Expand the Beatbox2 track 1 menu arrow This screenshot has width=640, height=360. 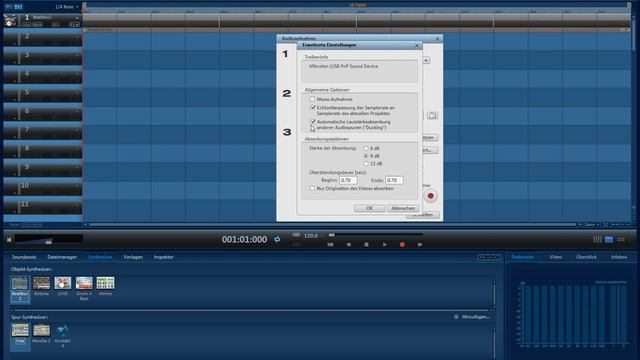coord(77,18)
